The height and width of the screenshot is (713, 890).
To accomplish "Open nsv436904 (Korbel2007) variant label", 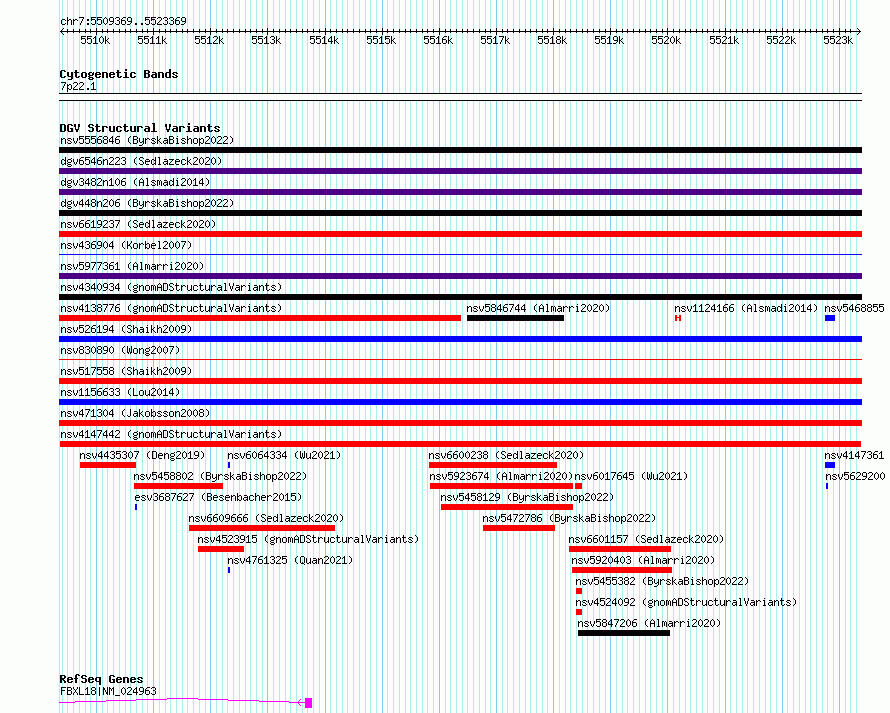I will point(126,245).
